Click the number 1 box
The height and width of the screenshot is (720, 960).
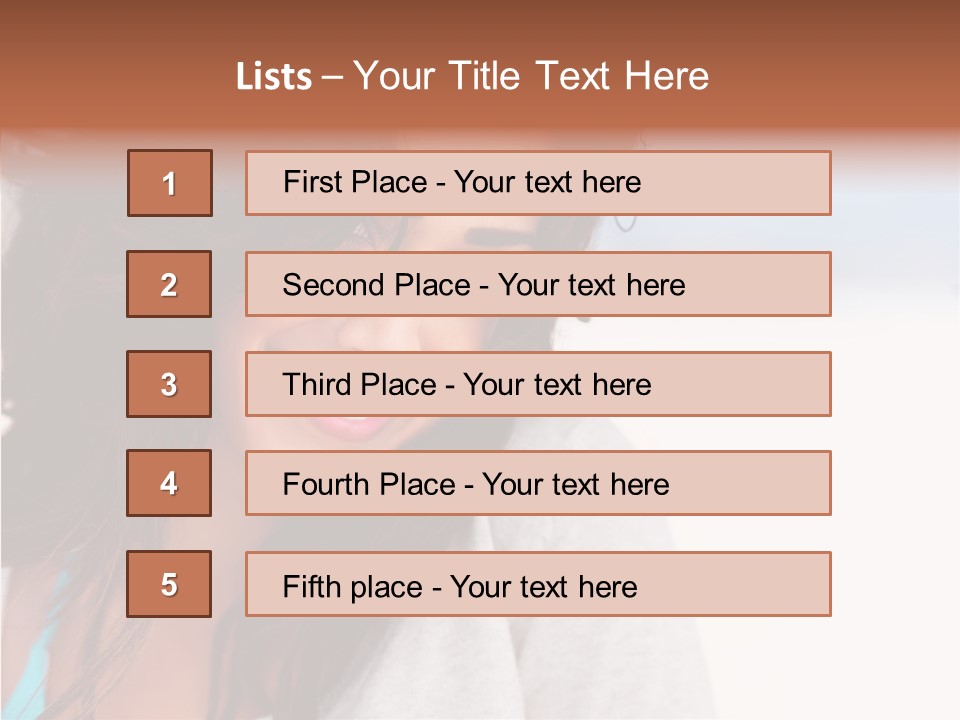[170, 183]
